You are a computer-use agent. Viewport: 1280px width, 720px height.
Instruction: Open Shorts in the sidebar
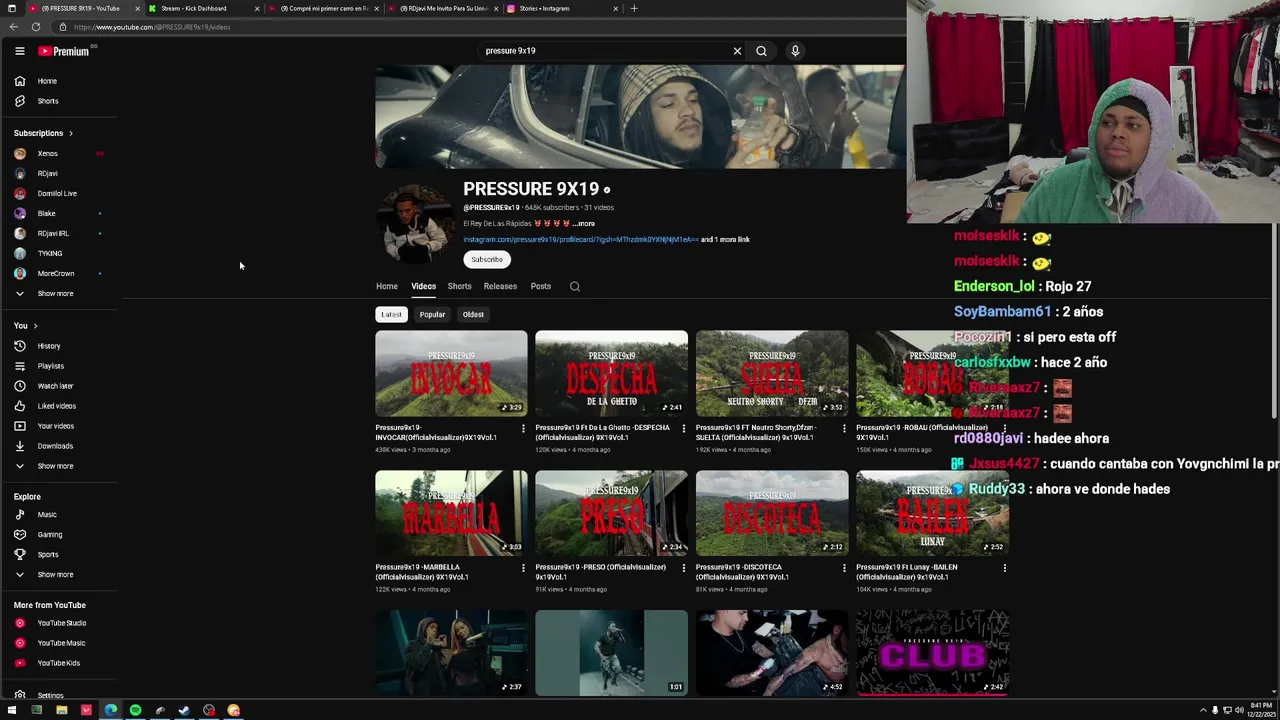pyautogui.click(x=60, y=101)
